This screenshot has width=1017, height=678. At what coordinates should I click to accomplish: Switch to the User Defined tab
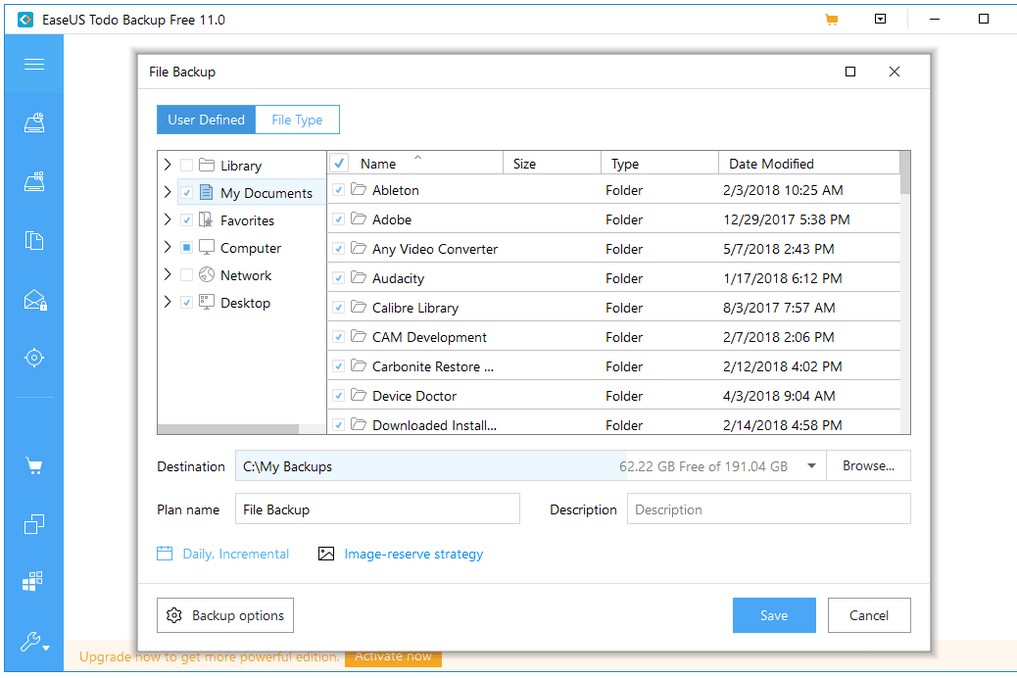(206, 119)
